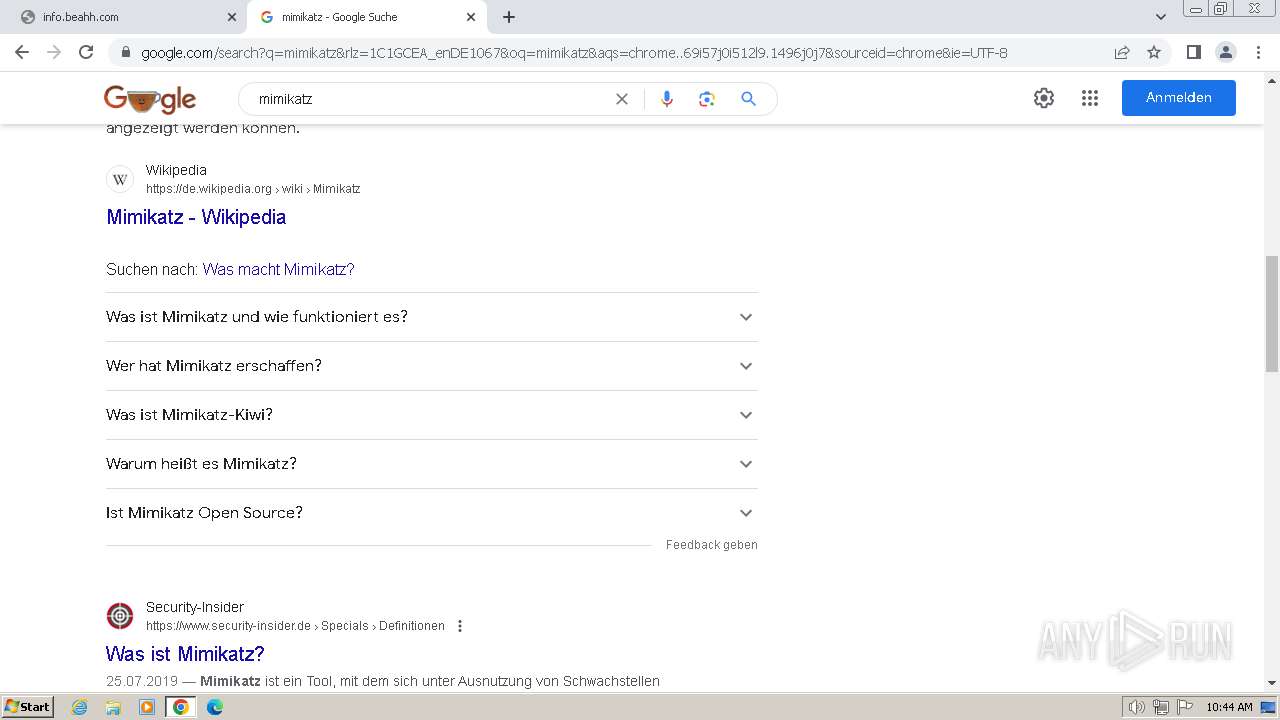Click the network tray icon
This screenshot has height=720, width=1280.
tap(1161, 707)
